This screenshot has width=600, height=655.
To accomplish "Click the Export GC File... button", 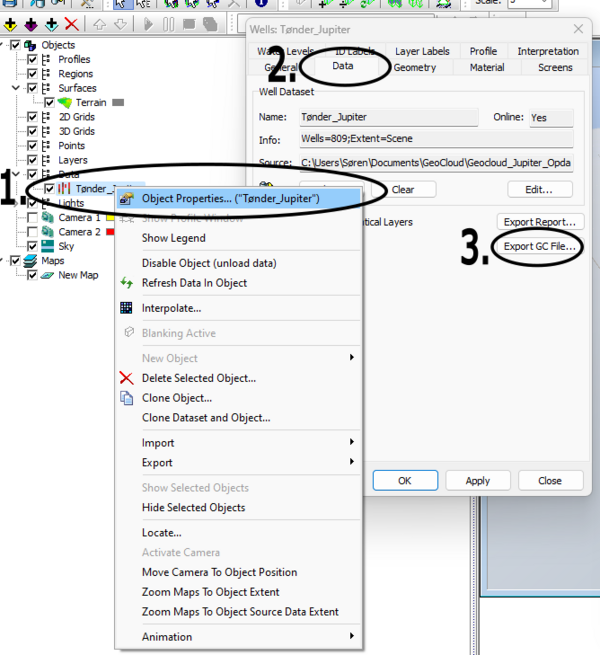I will [539, 246].
